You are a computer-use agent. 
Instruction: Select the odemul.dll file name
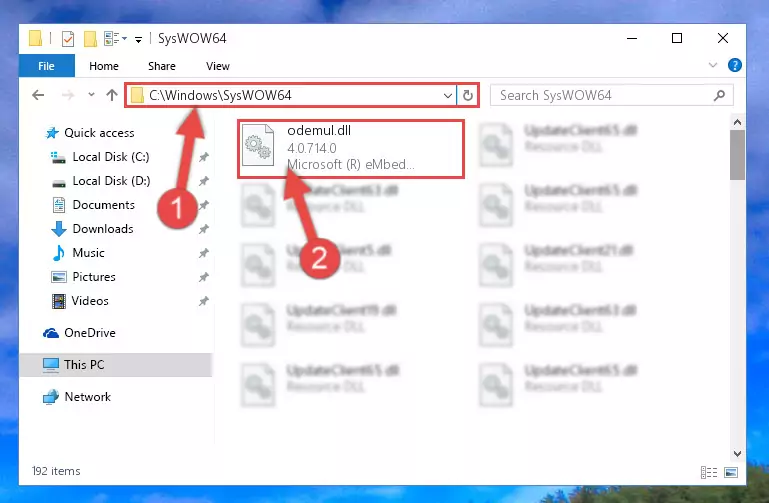[319, 130]
